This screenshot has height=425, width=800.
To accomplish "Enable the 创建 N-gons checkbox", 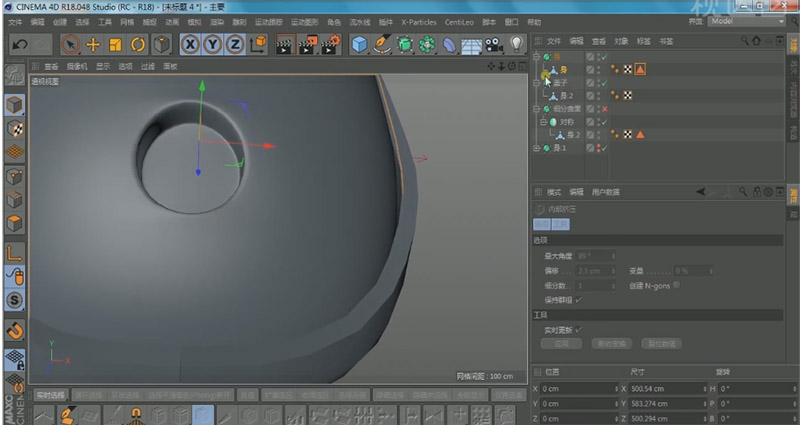I will pos(677,285).
